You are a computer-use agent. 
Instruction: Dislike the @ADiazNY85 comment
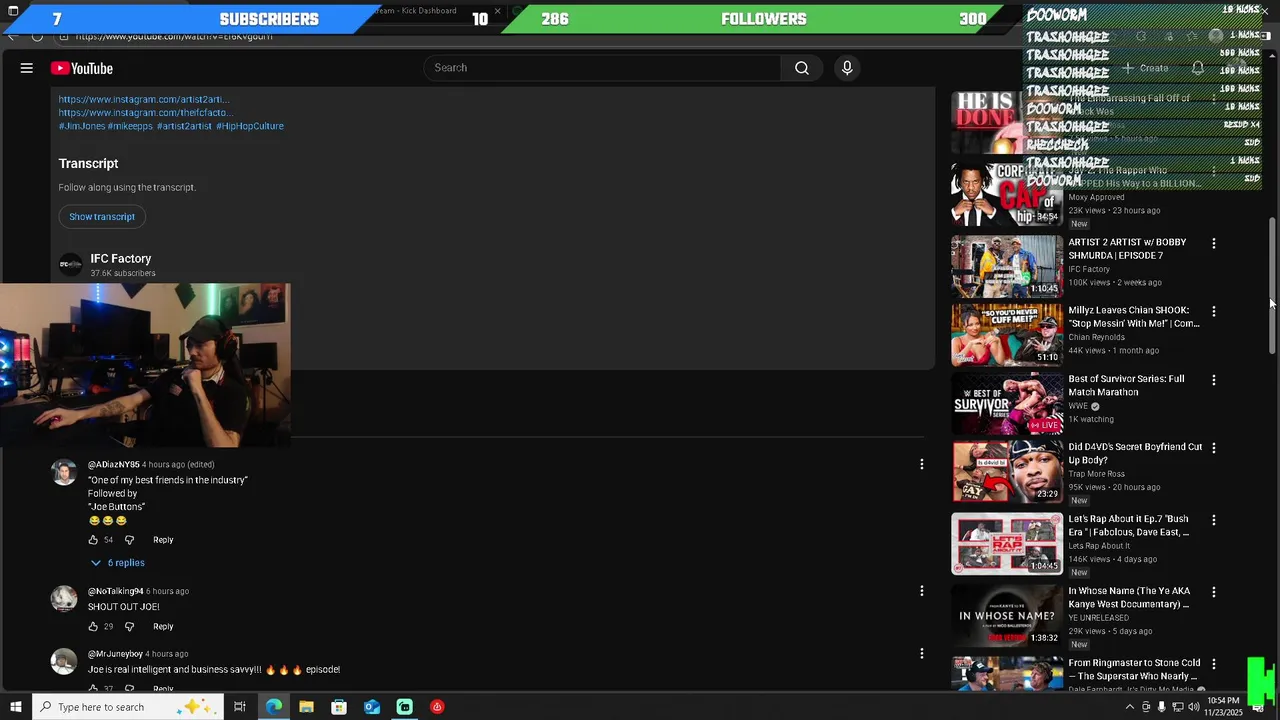tap(129, 540)
